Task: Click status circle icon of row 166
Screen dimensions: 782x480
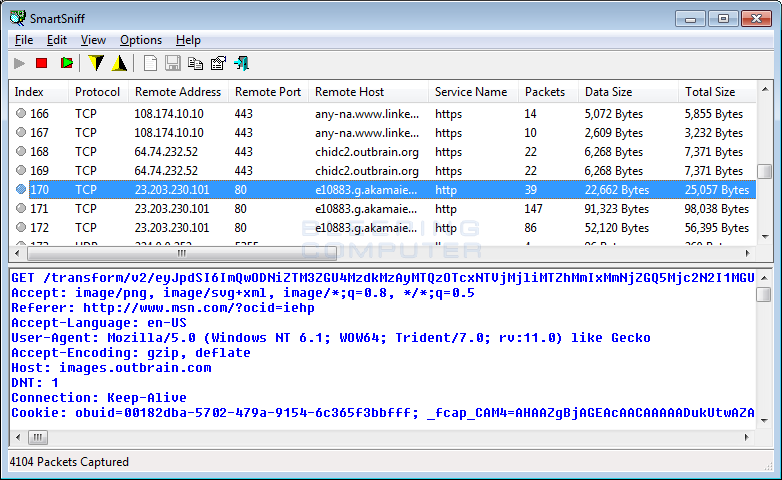Action: [20, 113]
